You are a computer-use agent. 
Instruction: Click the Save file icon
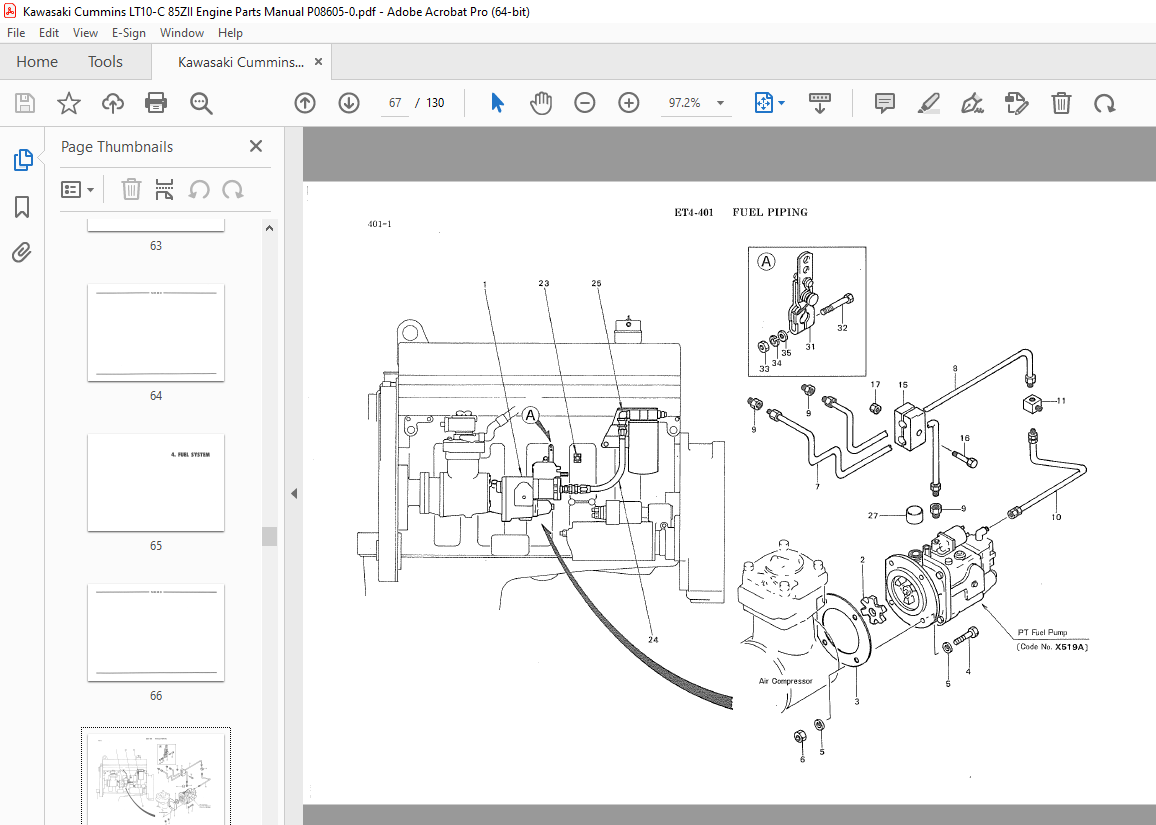[x=25, y=103]
